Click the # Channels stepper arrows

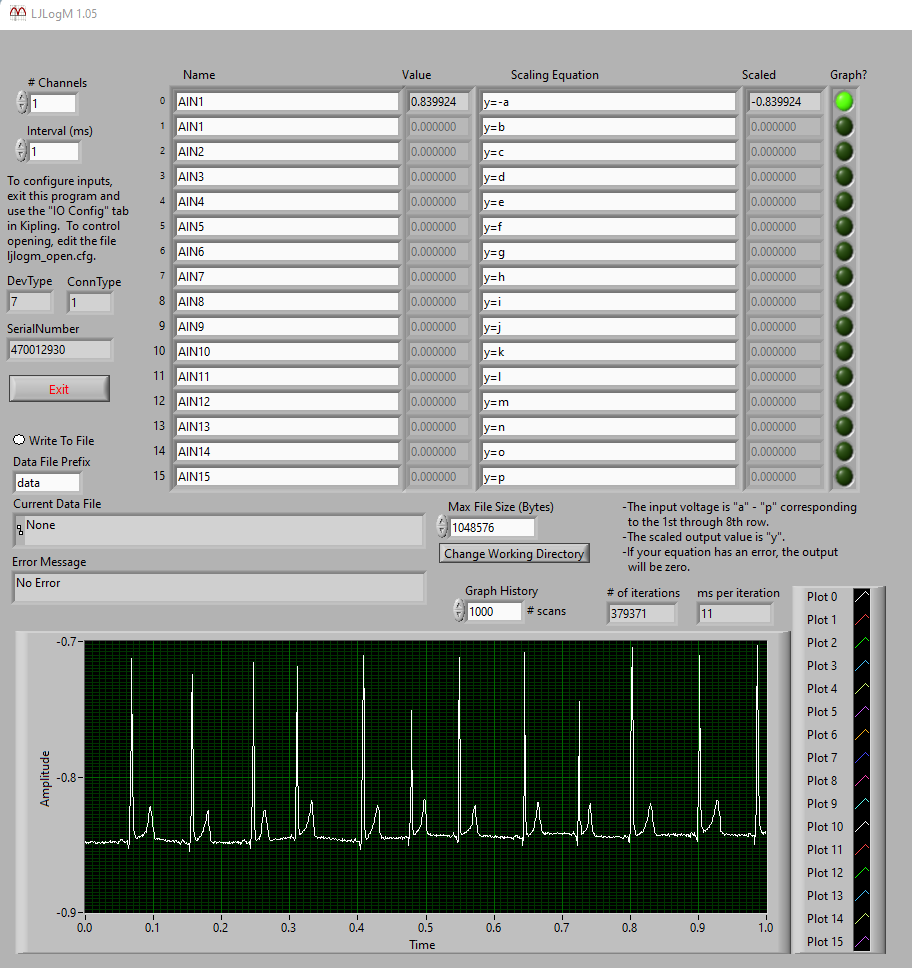(x=22, y=103)
